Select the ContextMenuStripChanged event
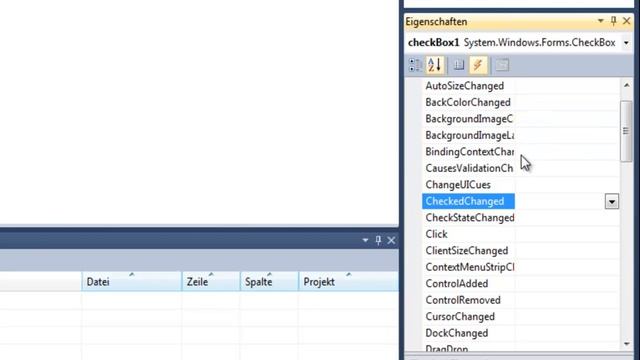The width and height of the screenshot is (640, 360). click(469, 267)
